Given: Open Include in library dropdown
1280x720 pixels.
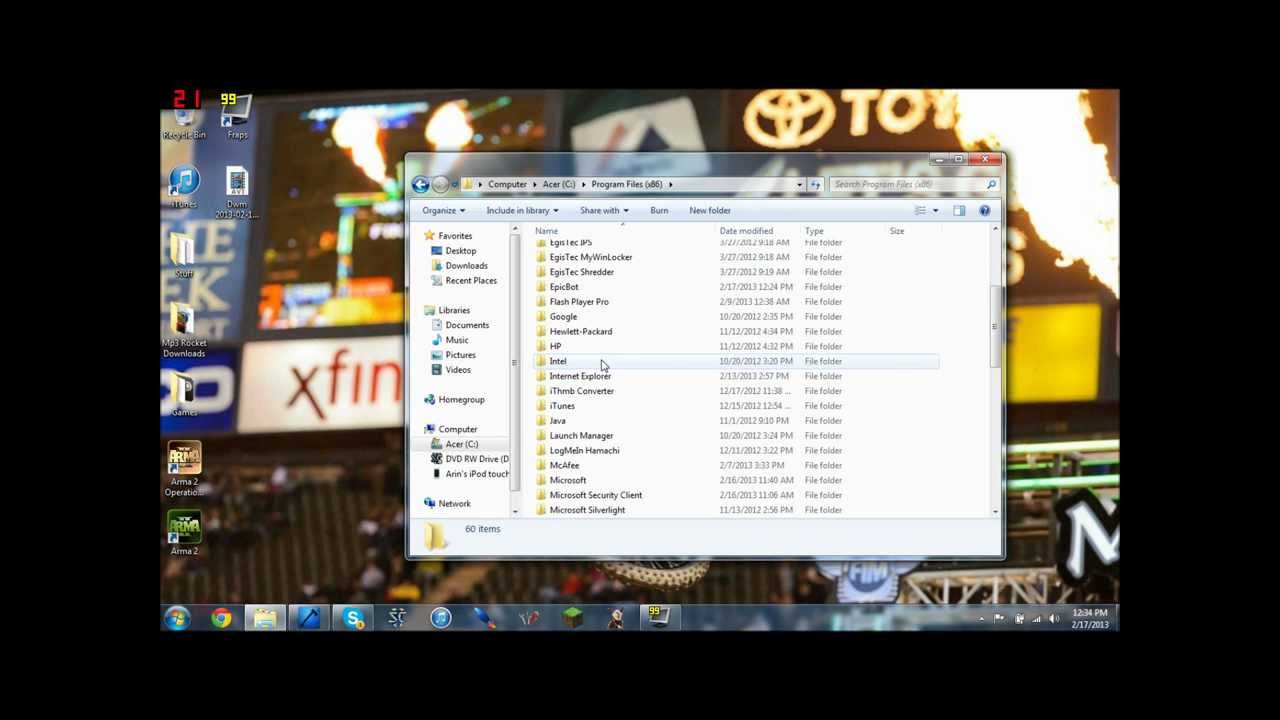Looking at the screenshot, I should [x=522, y=210].
